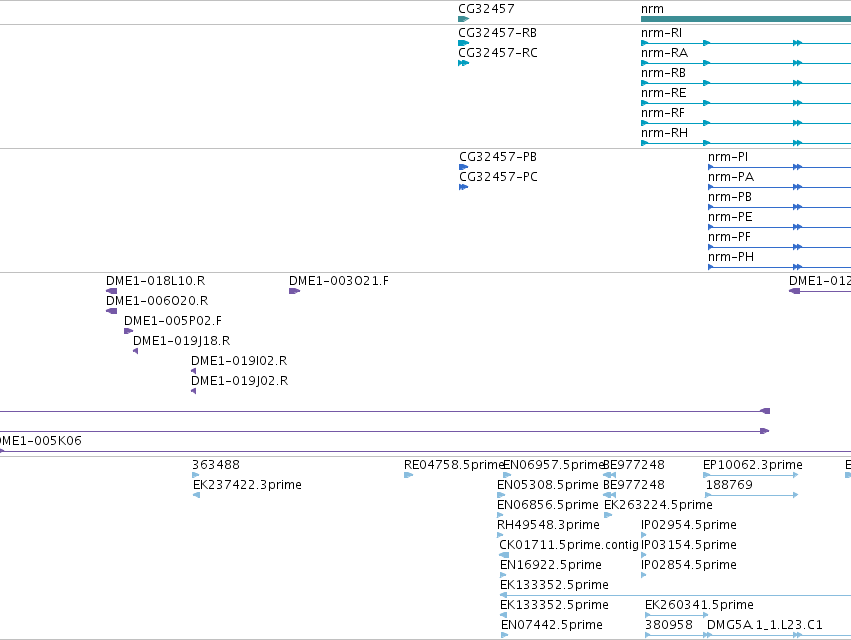Open the EN16922.5prime EST label
This screenshot has height=640, width=851.
(550, 565)
